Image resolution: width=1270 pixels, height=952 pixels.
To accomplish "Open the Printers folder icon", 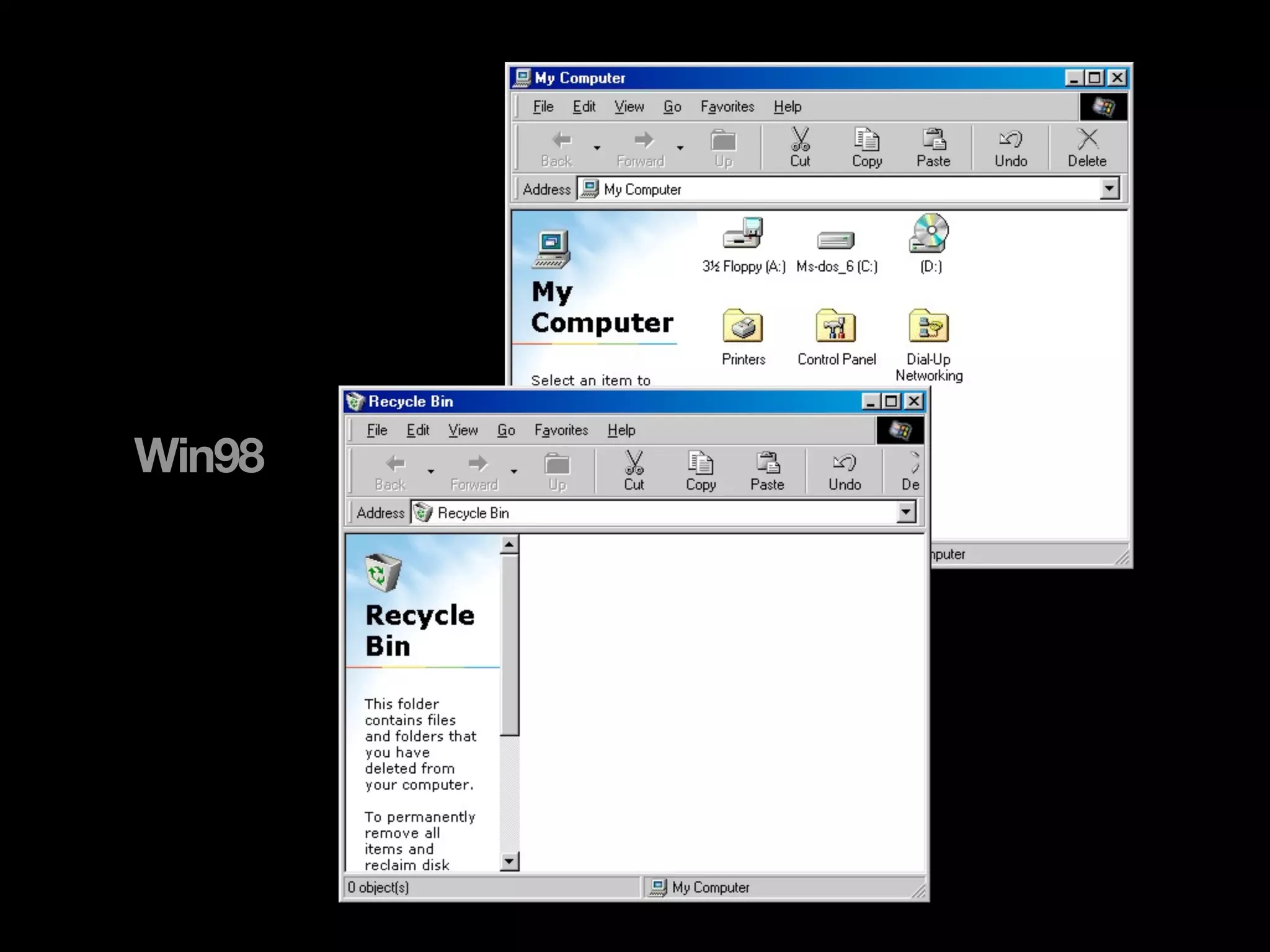I will 743,326.
